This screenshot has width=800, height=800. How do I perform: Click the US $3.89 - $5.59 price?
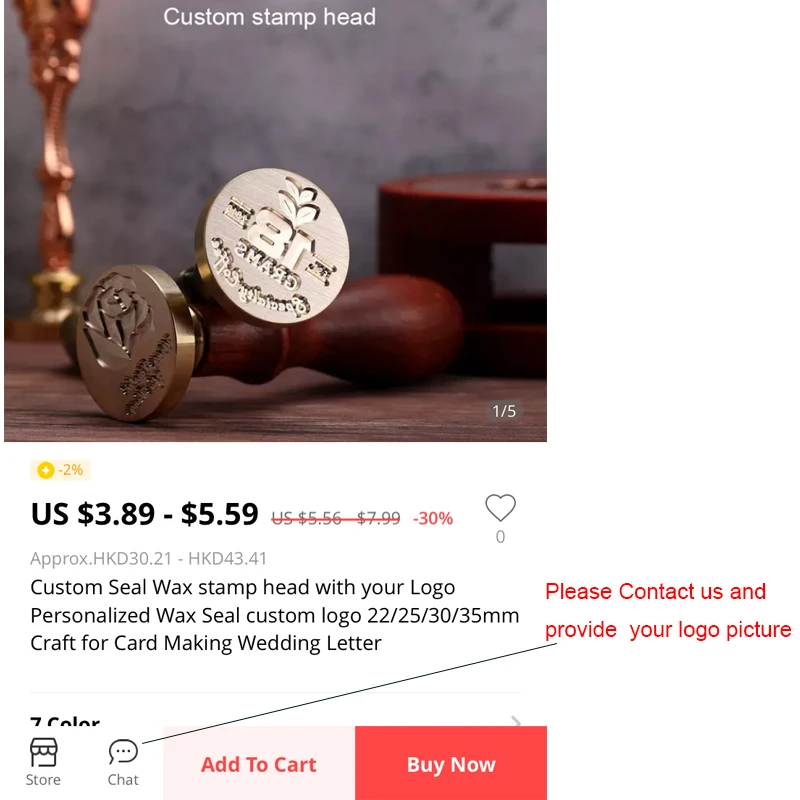click(x=144, y=514)
